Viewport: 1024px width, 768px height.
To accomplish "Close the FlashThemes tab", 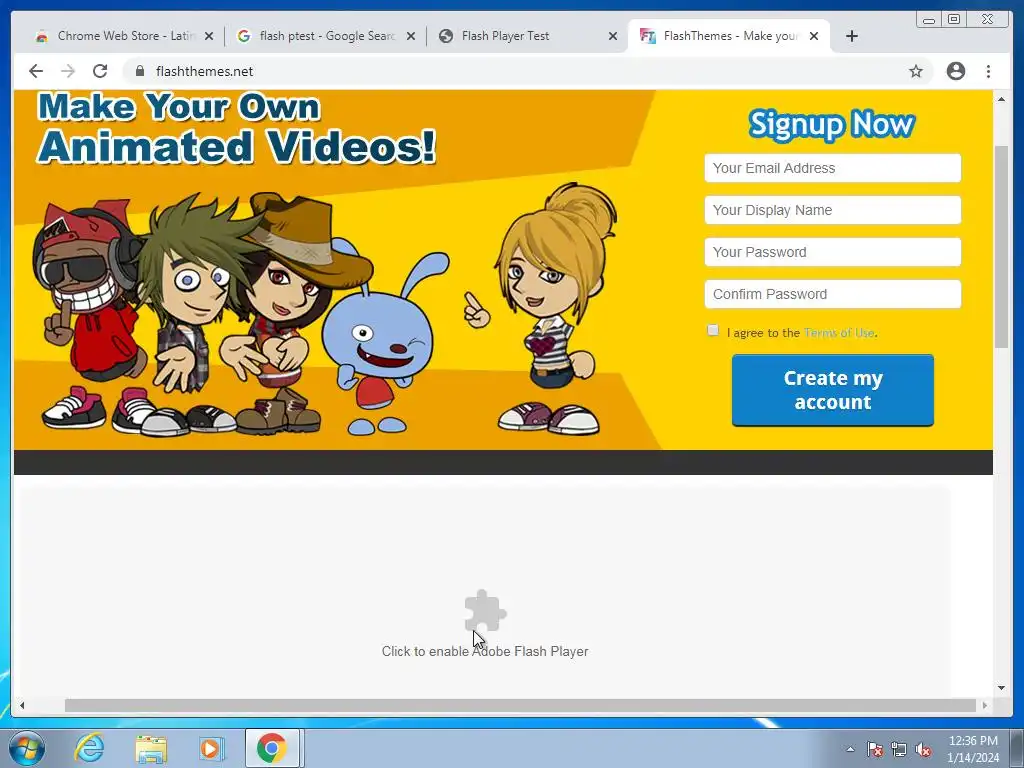I will 814,36.
